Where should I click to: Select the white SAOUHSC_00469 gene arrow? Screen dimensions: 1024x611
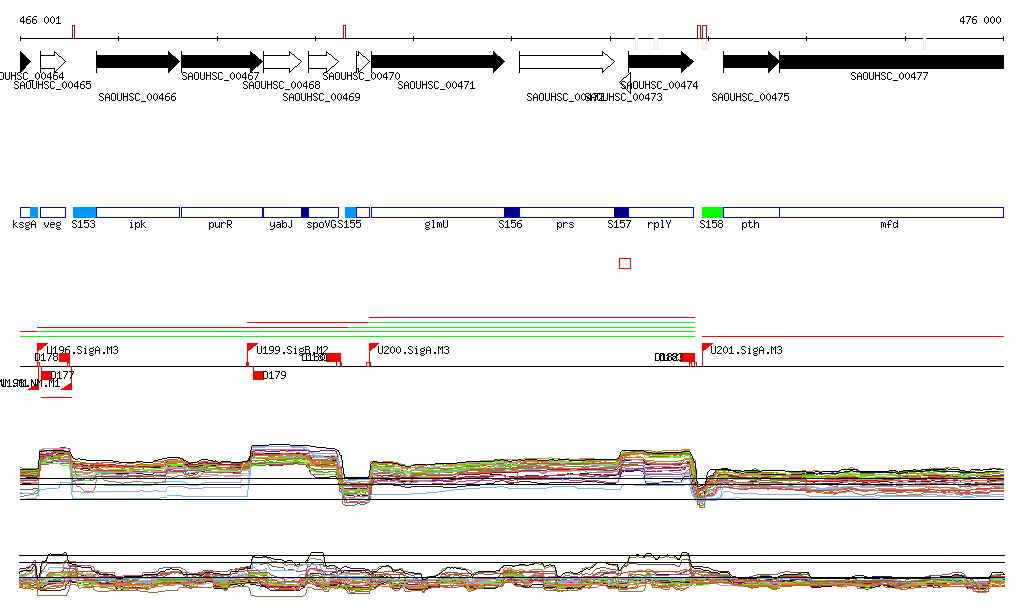point(323,62)
